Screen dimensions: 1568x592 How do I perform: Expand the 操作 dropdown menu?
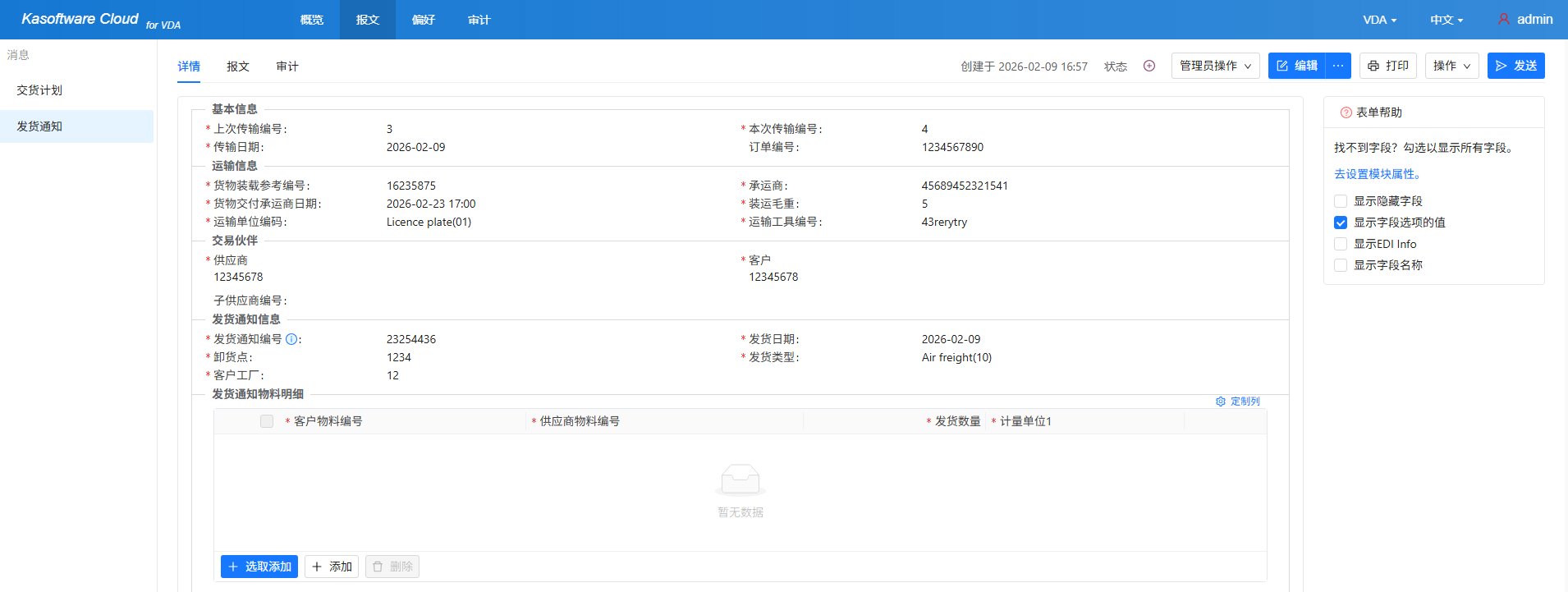(x=1451, y=66)
